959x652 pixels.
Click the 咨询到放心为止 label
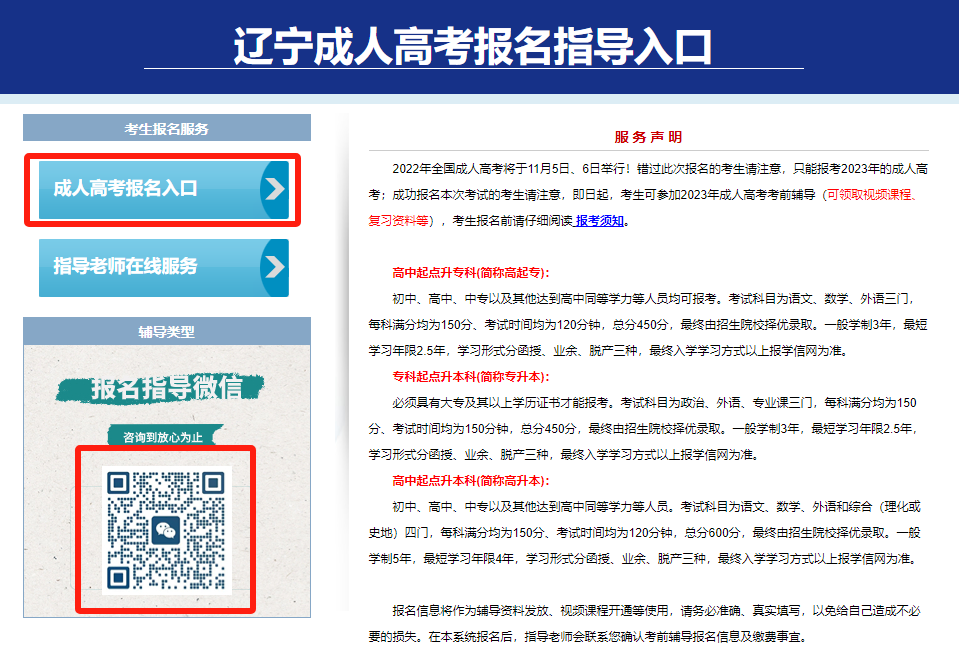[163, 437]
